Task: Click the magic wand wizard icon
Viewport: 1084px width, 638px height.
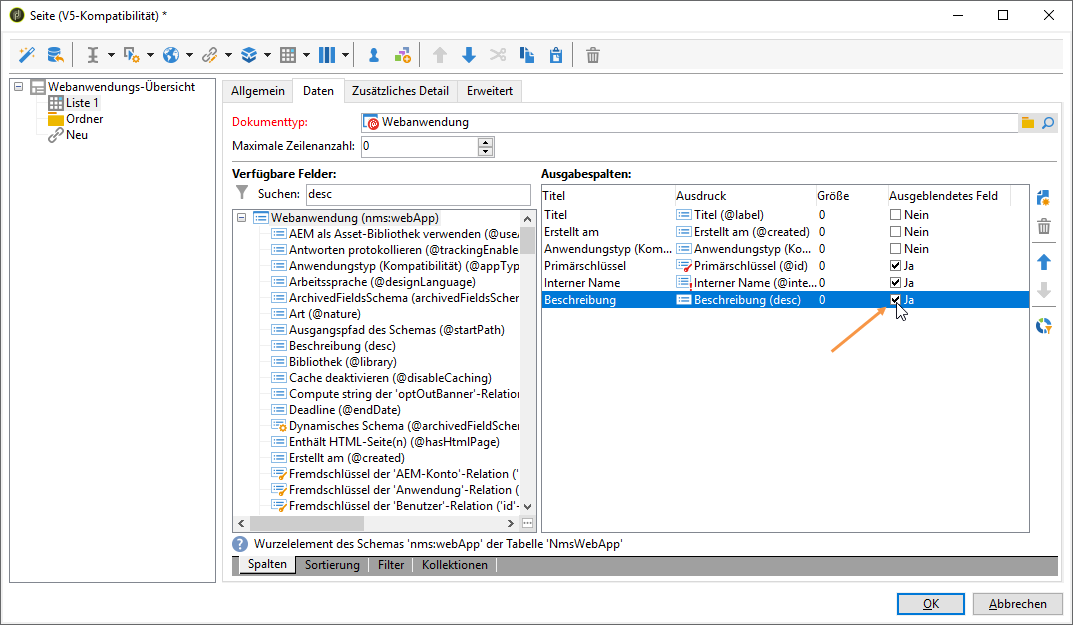Action: tap(27, 55)
